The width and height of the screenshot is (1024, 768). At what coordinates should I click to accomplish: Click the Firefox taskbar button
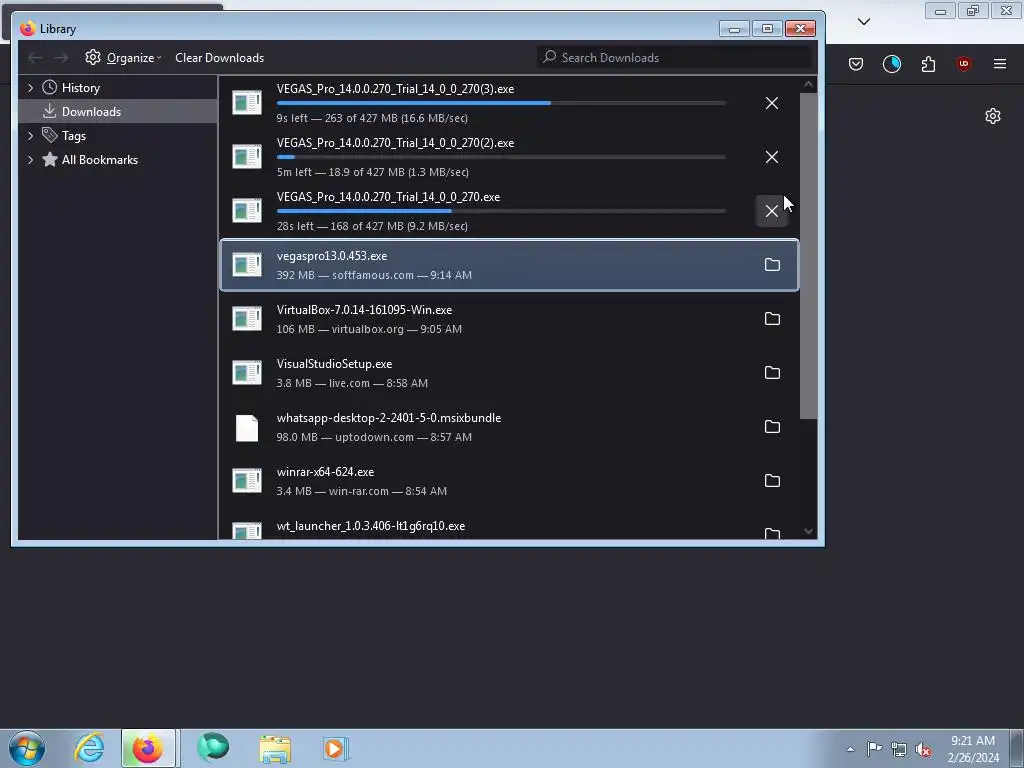point(148,748)
